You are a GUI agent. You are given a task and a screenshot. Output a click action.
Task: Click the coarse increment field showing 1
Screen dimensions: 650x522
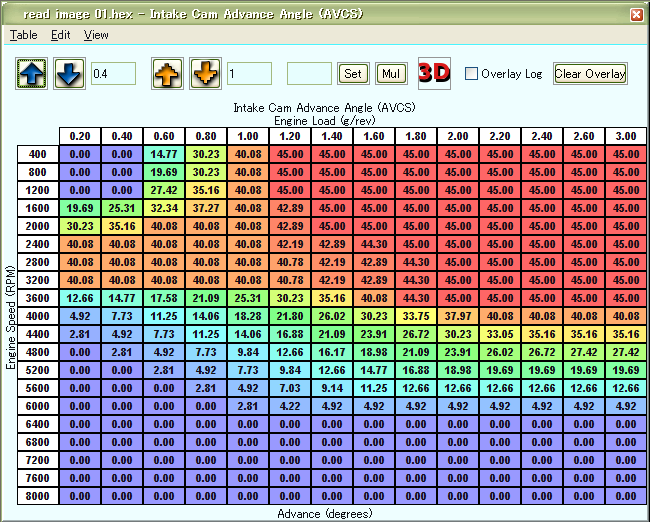249,74
